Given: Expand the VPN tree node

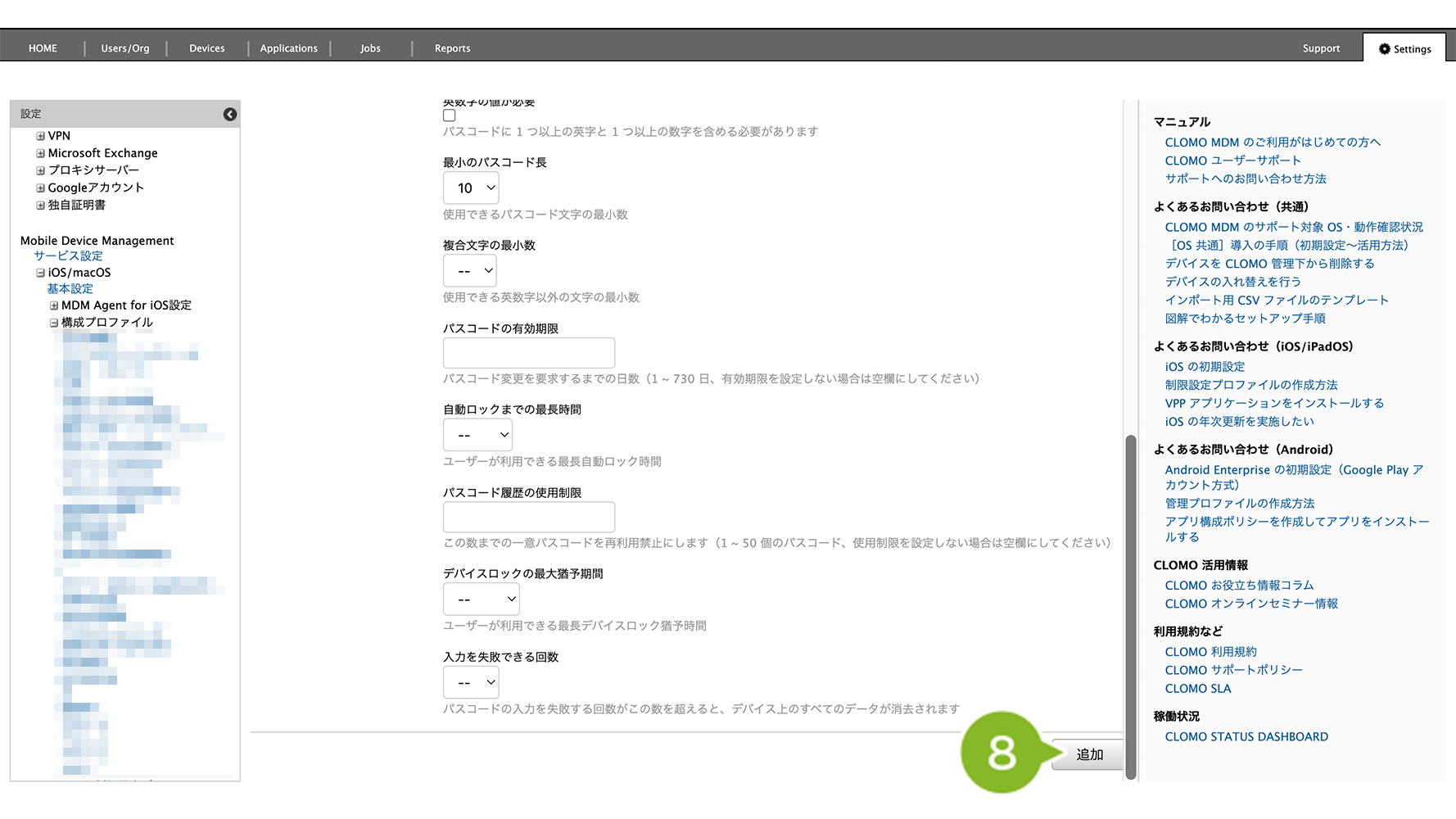Looking at the screenshot, I should coord(40,136).
